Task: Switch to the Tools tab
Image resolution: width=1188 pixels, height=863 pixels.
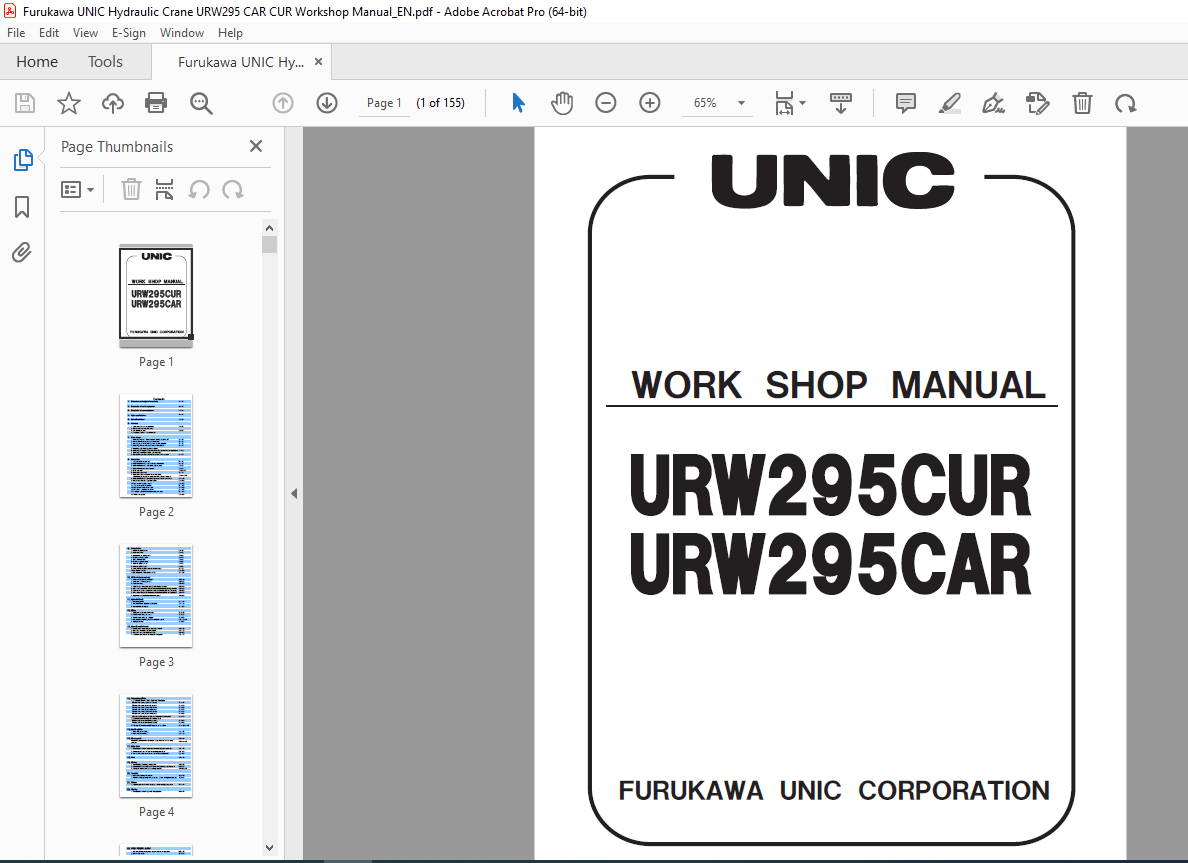Action: tap(105, 61)
